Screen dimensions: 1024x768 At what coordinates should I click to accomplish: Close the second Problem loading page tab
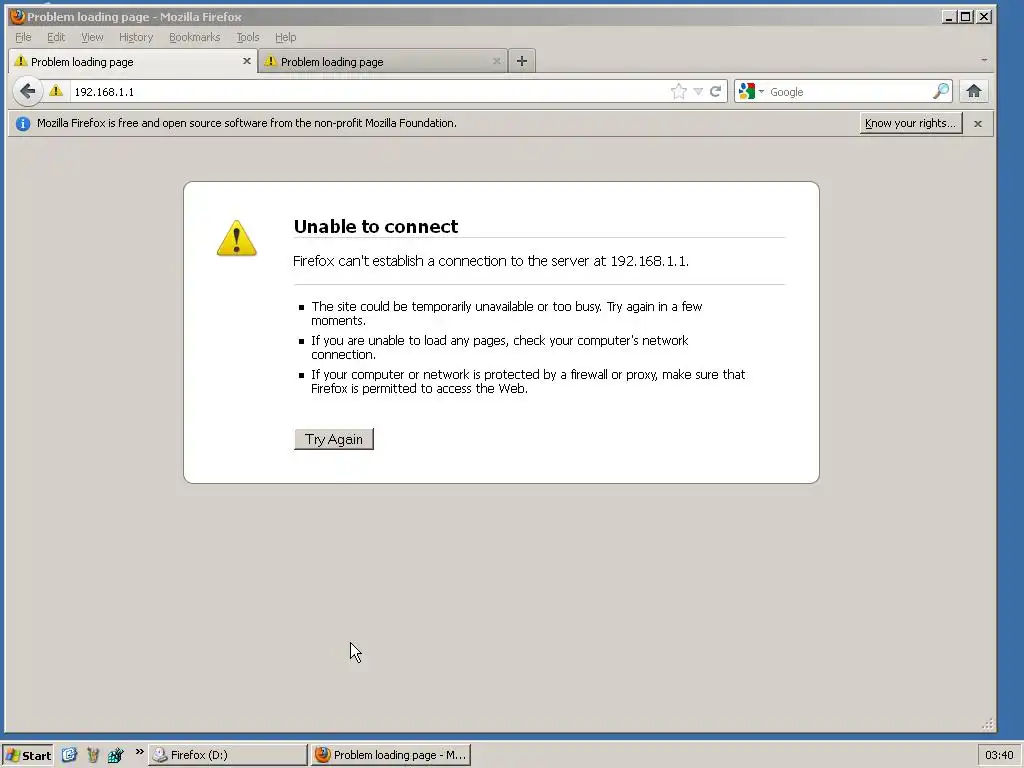[x=496, y=61]
